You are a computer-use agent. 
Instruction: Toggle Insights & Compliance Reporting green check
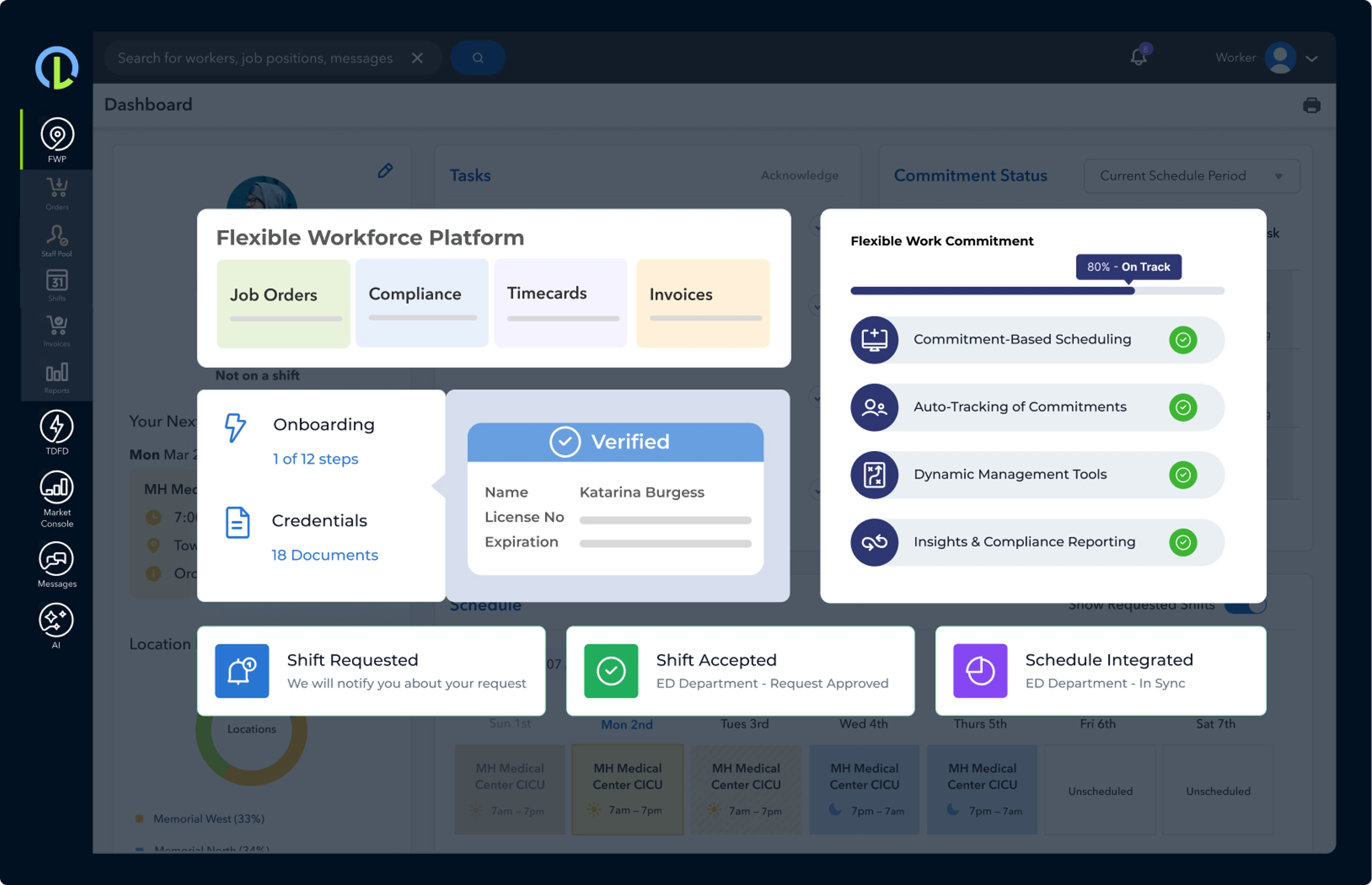1183,542
